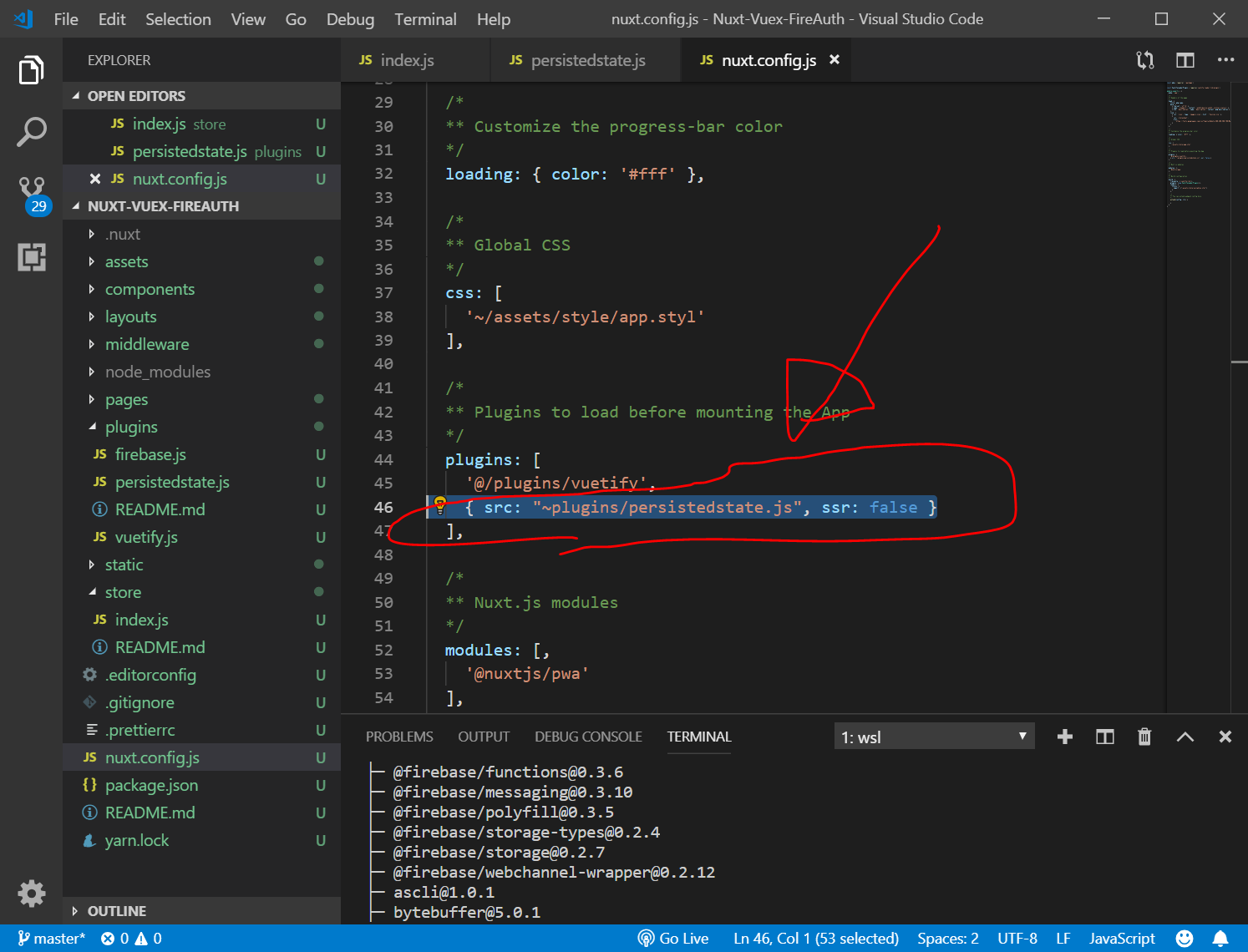The image size is (1248, 952).
Task: Click the Open Changes compare icon
Action: coord(1145,60)
